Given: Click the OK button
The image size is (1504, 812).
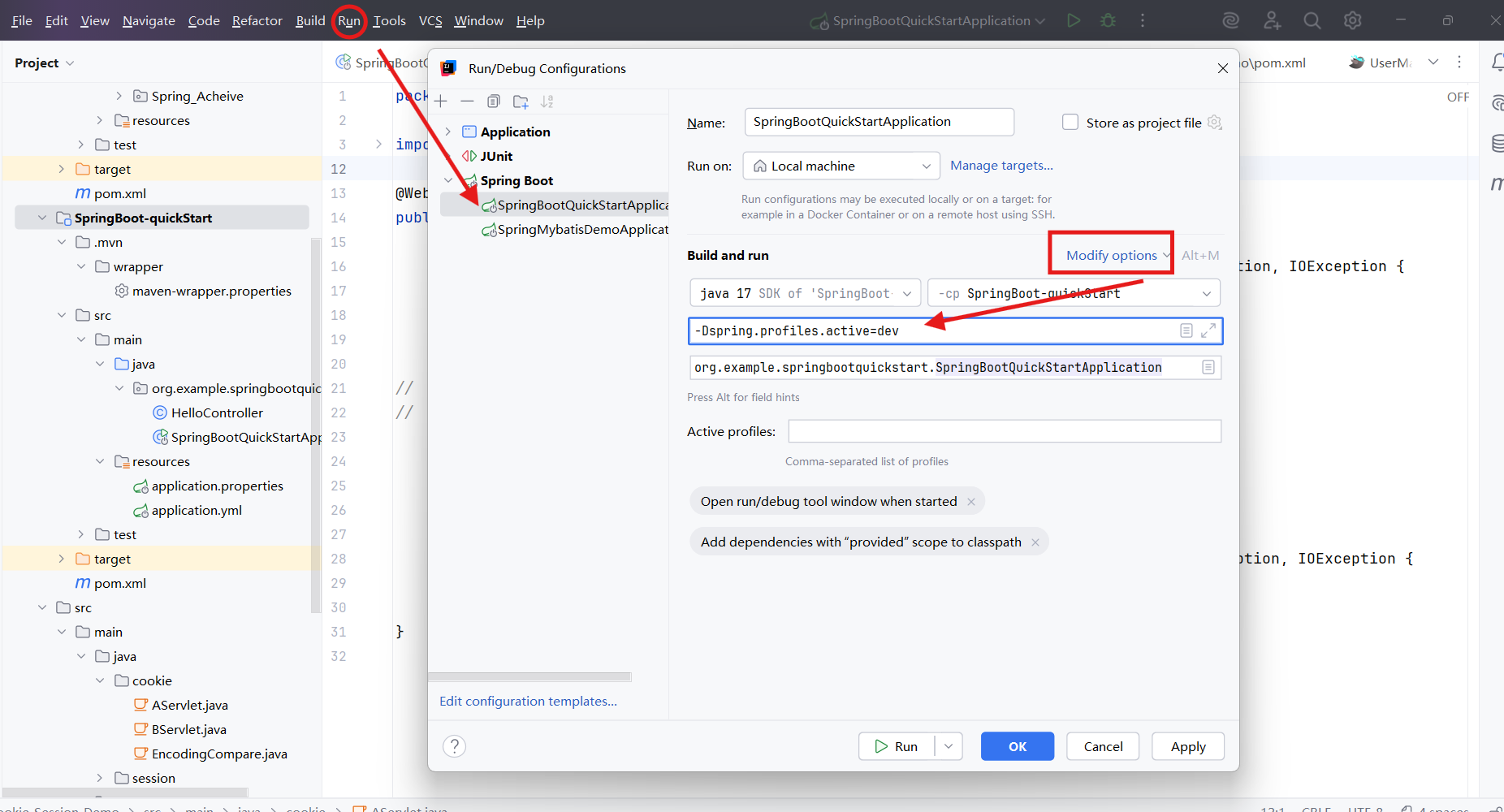Looking at the screenshot, I should point(1018,746).
